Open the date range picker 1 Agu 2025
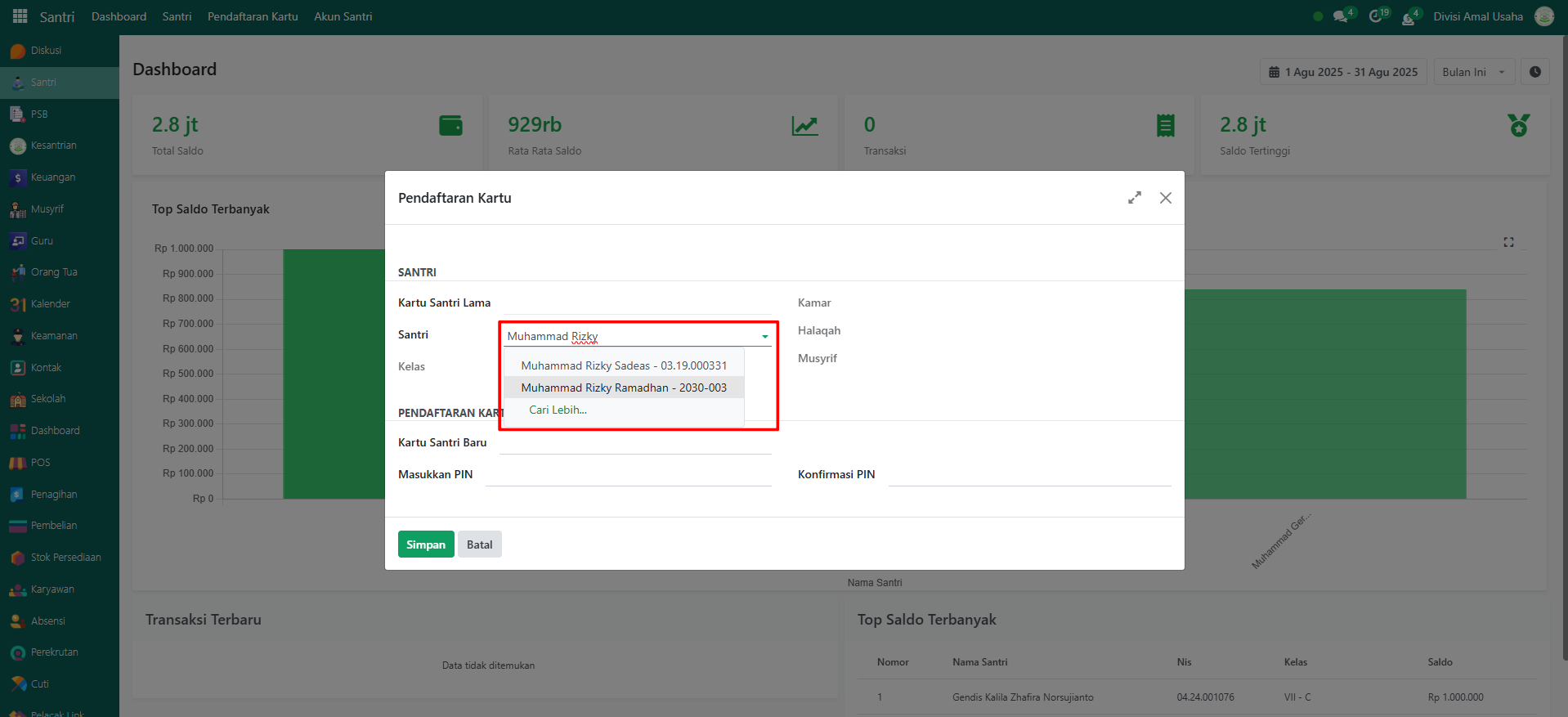This screenshot has height=717, width=1568. point(1342,72)
